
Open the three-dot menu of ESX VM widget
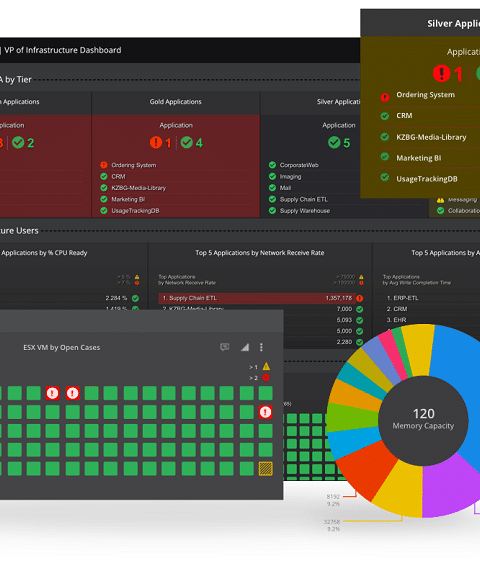261,347
